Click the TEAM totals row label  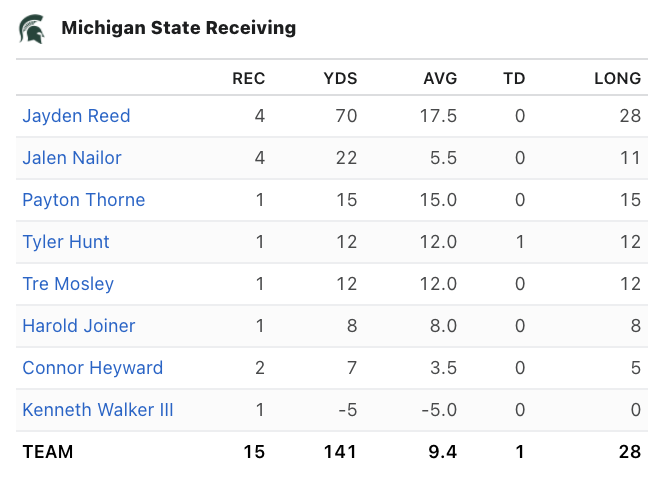48,452
